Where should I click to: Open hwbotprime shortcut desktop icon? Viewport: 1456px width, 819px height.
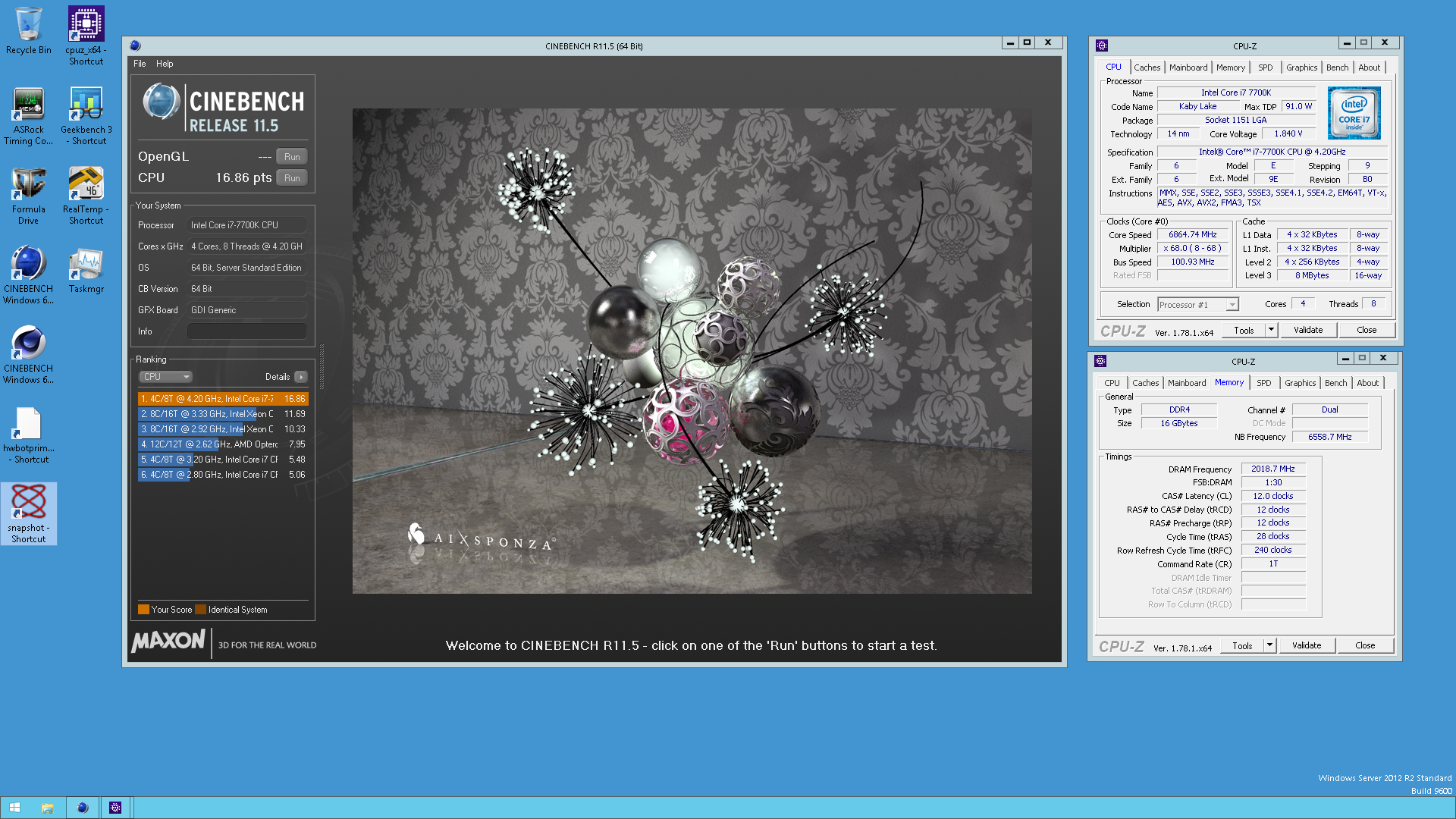(28, 434)
